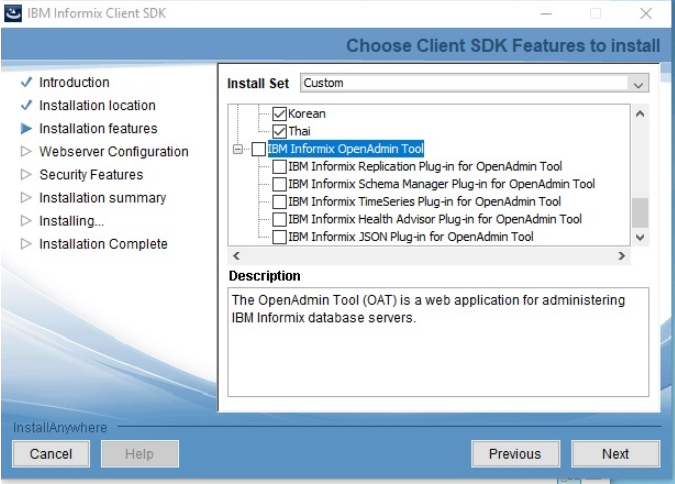Collapse the IBM Informix OpenAdmin Tool tree node
The width and height of the screenshot is (675, 484).
[x=238, y=149]
